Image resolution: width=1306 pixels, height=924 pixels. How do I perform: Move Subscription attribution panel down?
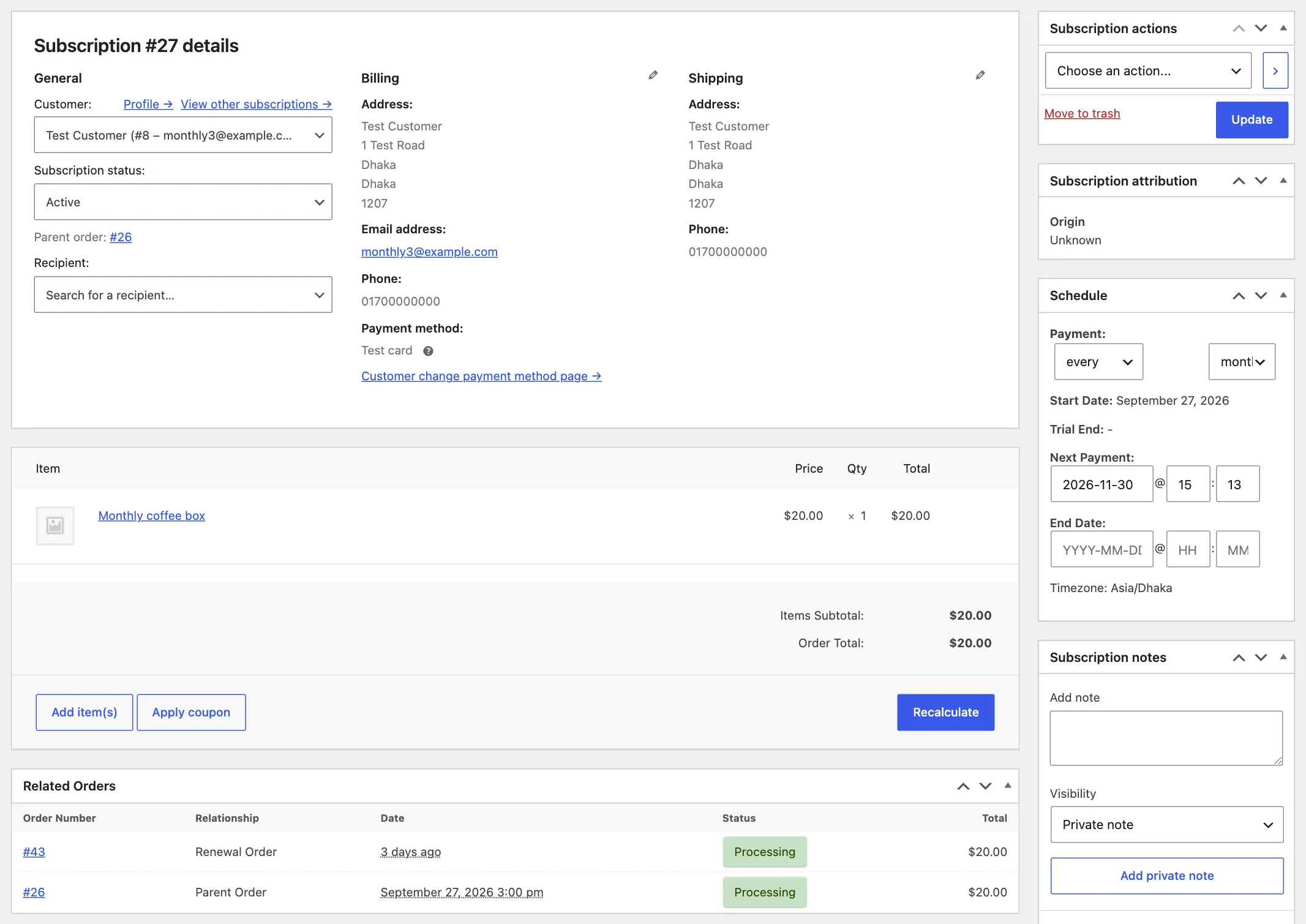click(1261, 181)
